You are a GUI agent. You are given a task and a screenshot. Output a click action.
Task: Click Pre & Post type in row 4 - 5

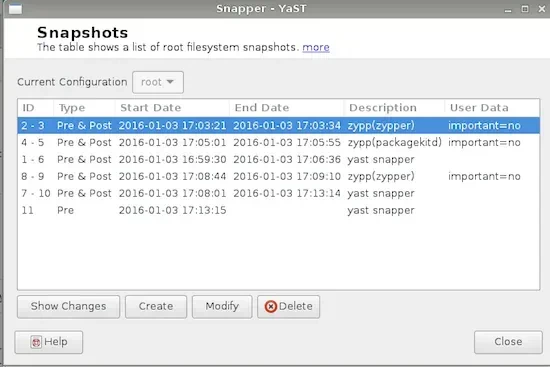84,142
